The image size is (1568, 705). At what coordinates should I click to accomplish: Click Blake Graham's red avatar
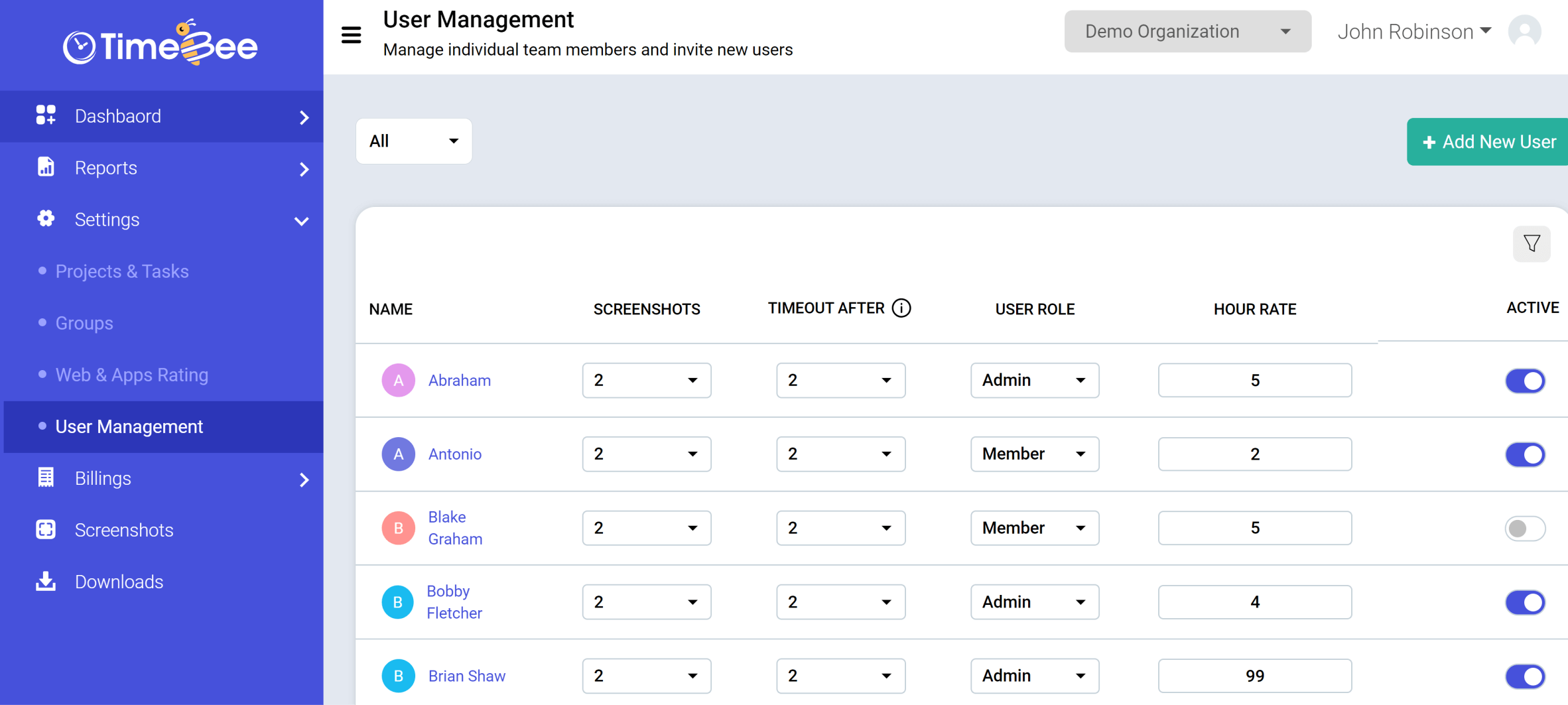pyautogui.click(x=398, y=528)
